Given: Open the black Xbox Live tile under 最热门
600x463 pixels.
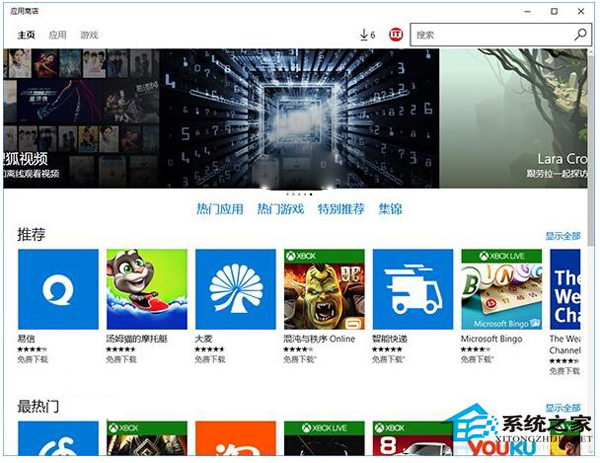Looking at the screenshot, I should [x=324, y=438].
